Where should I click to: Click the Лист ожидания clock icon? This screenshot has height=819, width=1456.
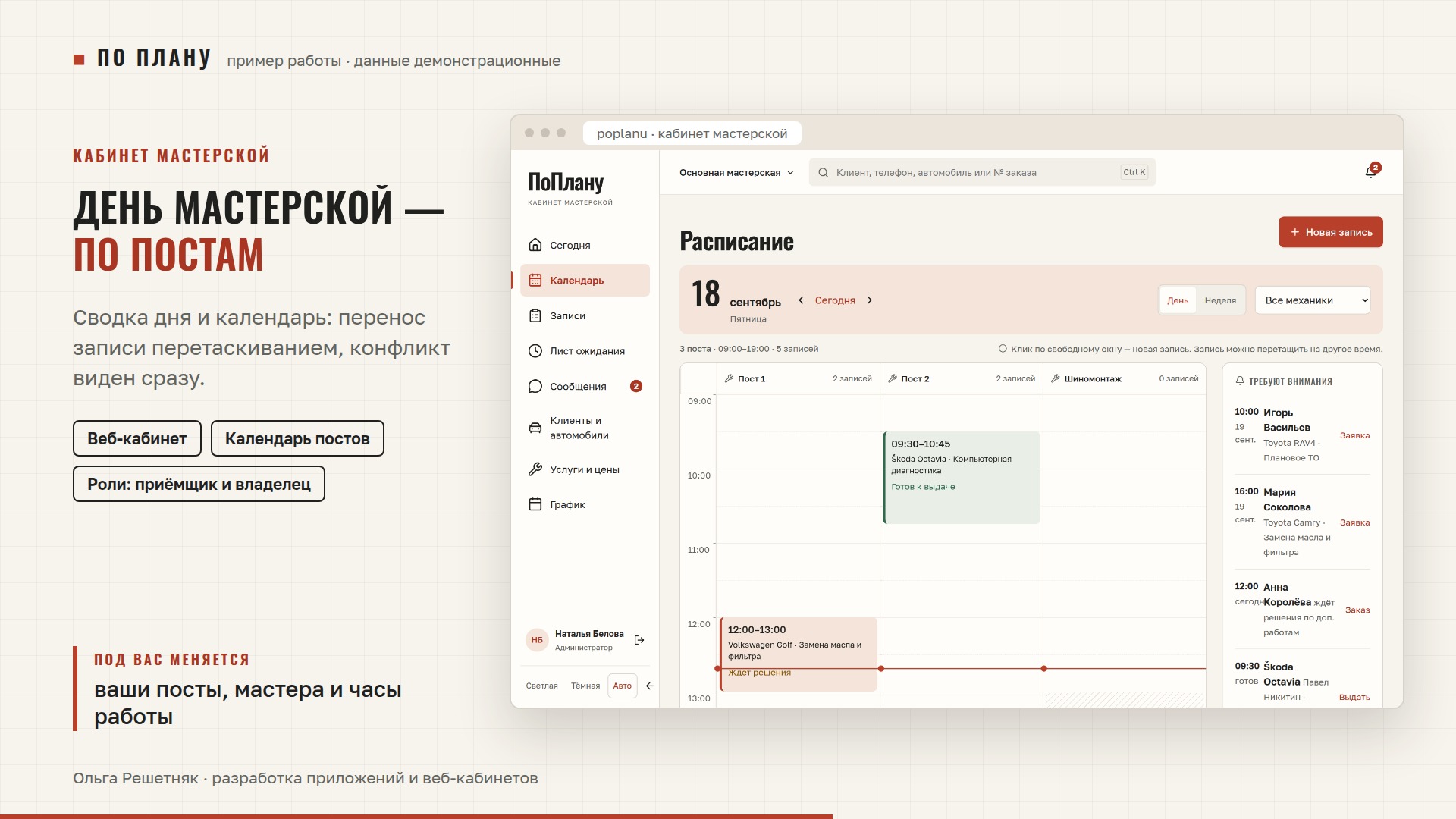535,351
